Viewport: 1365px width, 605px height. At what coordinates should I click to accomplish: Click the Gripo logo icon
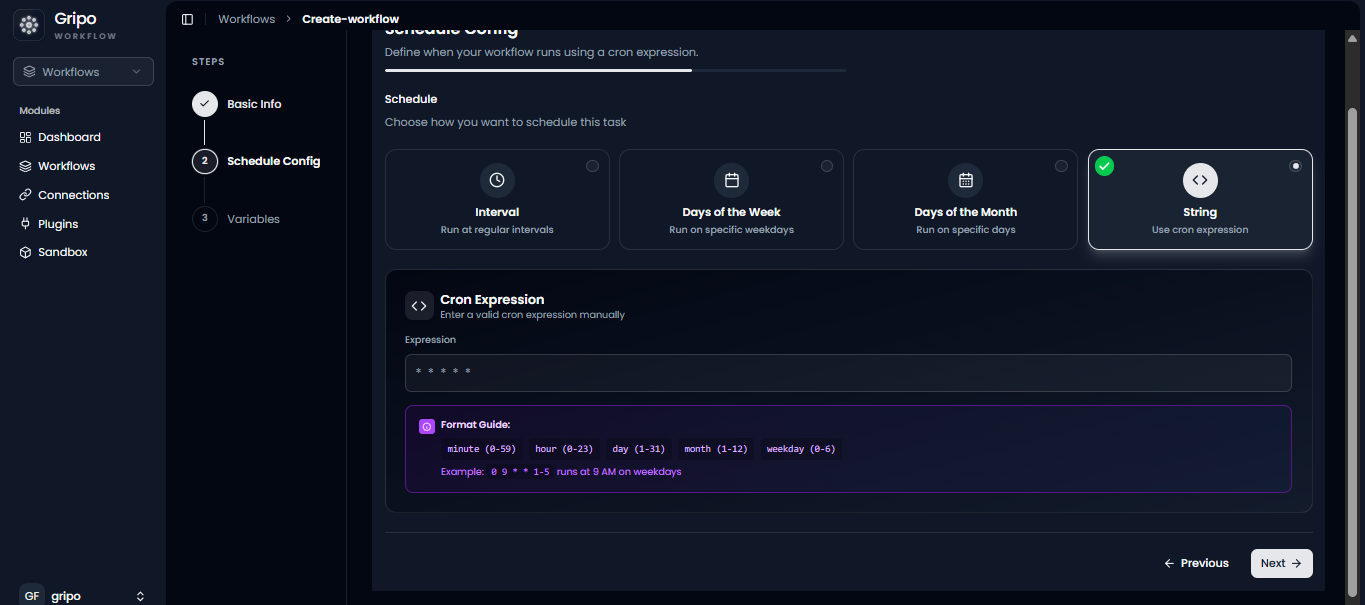(29, 25)
